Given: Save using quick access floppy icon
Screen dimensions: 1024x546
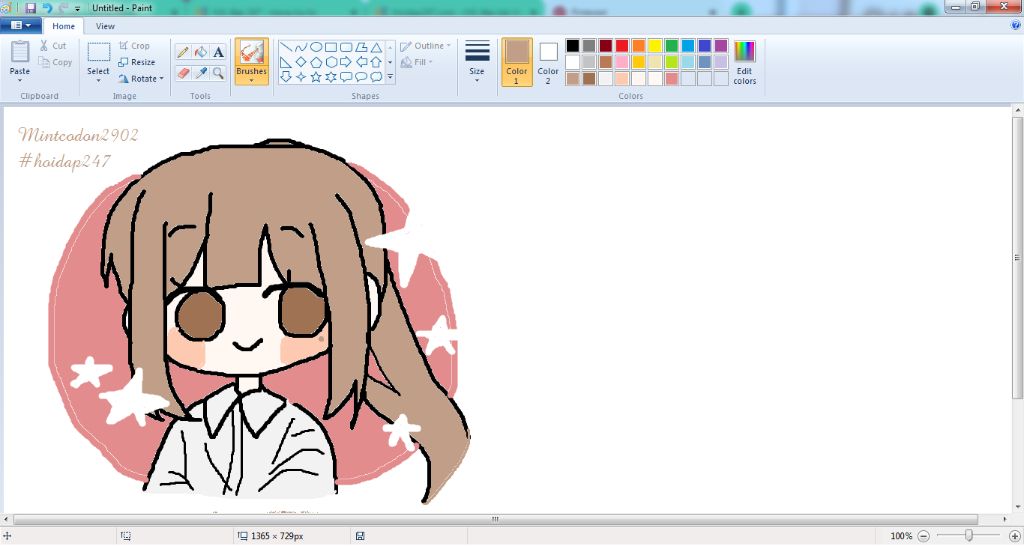Looking at the screenshot, I should tap(30, 8).
